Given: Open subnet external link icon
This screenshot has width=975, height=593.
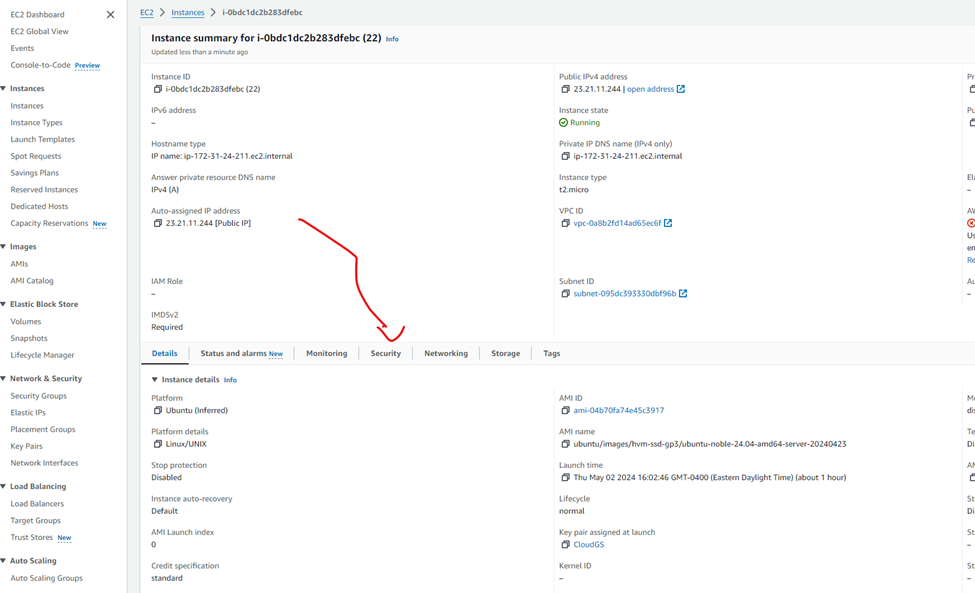Looking at the screenshot, I should 683,293.
